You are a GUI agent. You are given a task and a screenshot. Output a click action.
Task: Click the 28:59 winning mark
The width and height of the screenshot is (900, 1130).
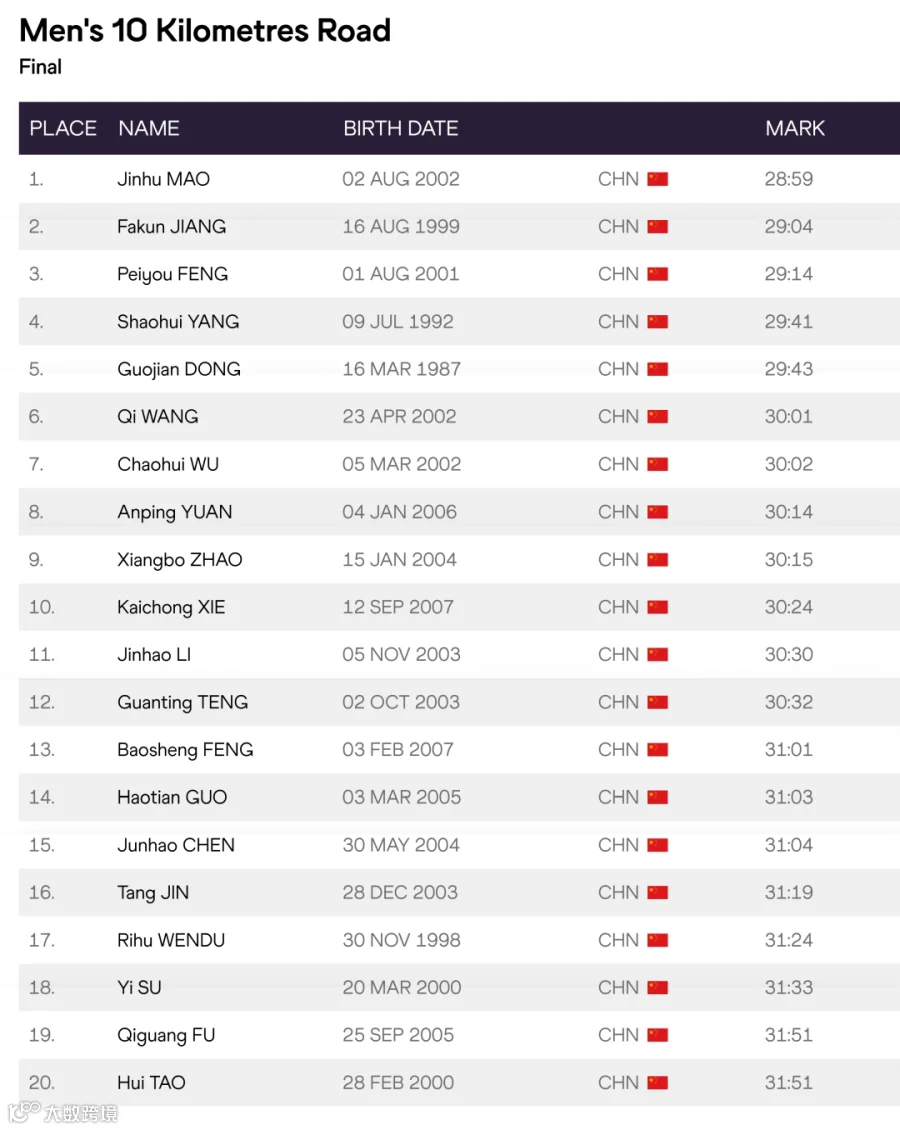(x=789, y=179)
